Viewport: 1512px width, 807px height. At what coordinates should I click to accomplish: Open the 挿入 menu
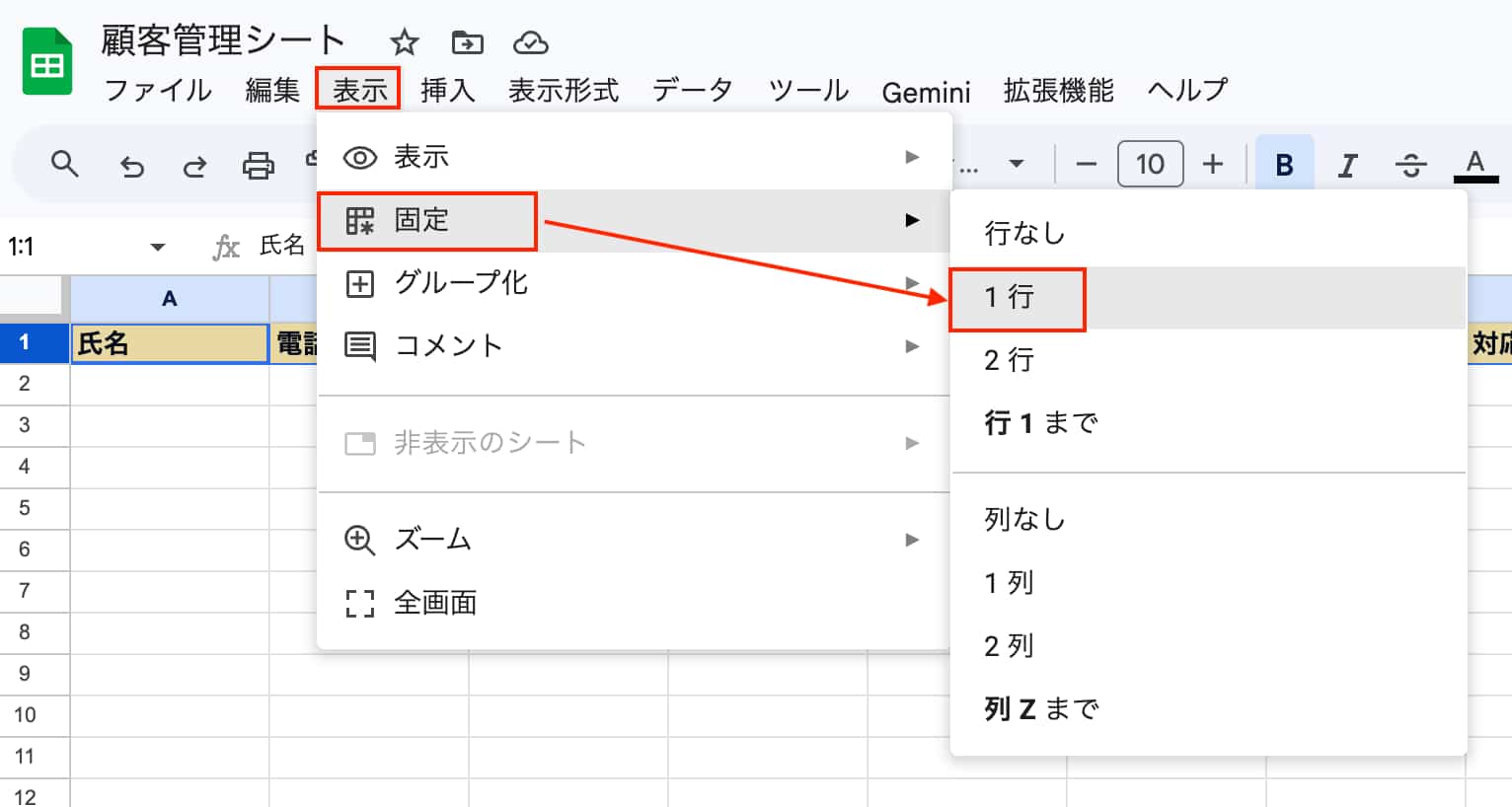coord(448,91)
